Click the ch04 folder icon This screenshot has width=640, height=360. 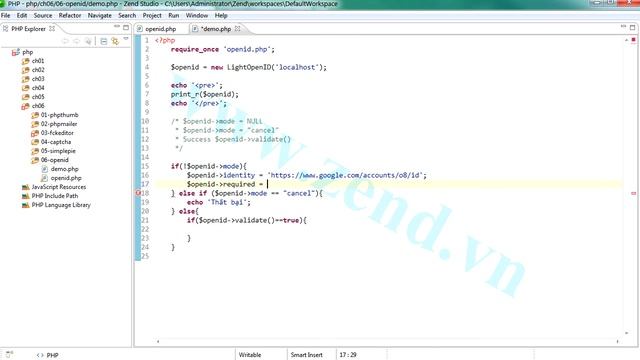25,88
